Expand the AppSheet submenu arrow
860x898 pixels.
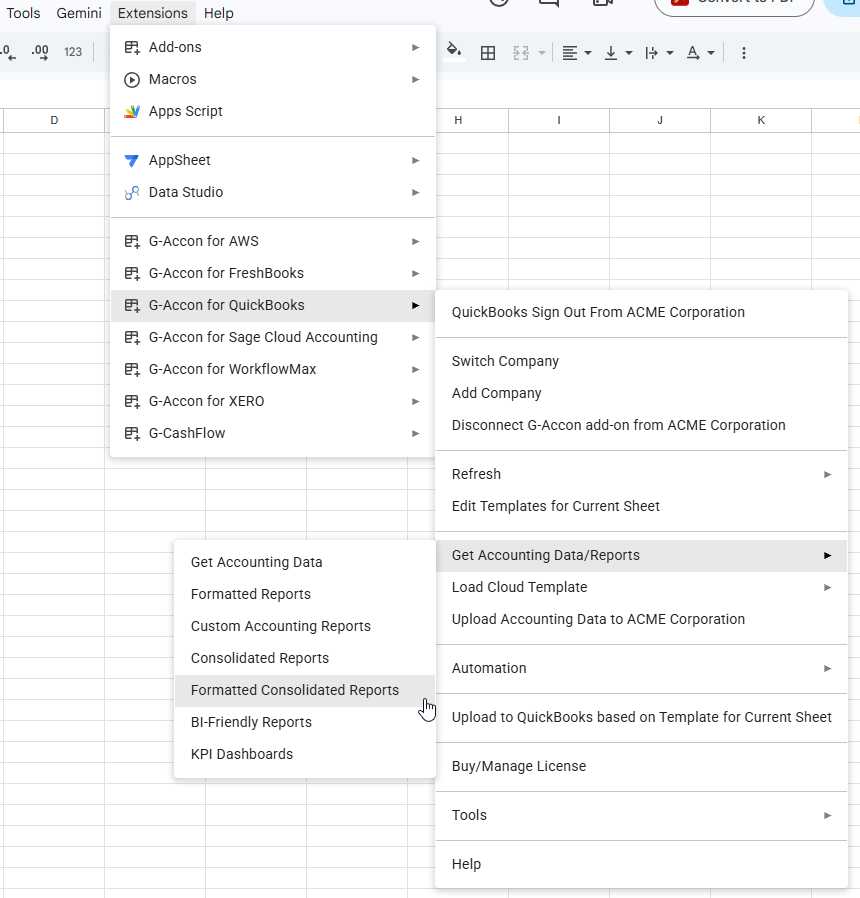coord(416,160)
